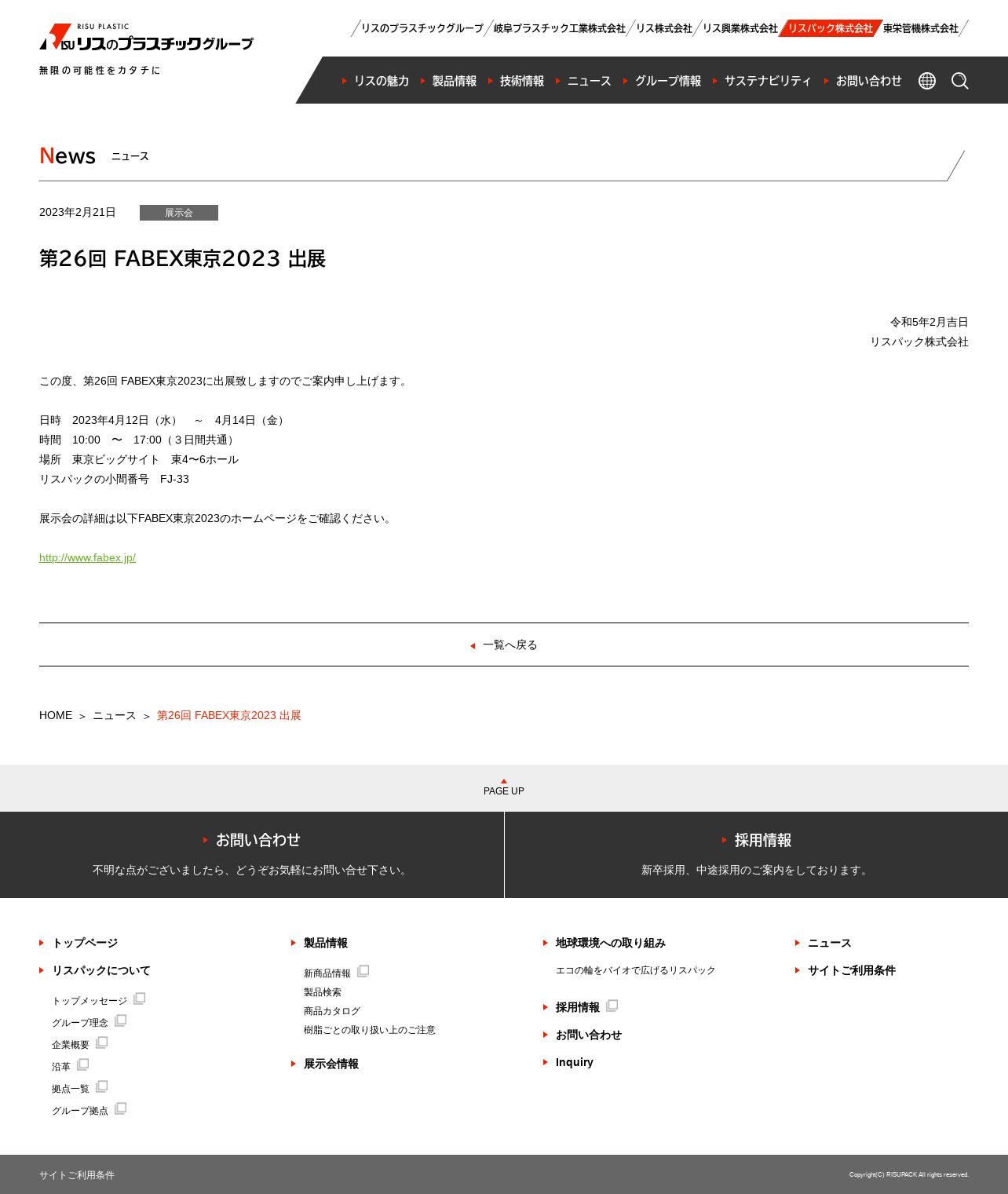Open 新商品情報 footer link

327,973
